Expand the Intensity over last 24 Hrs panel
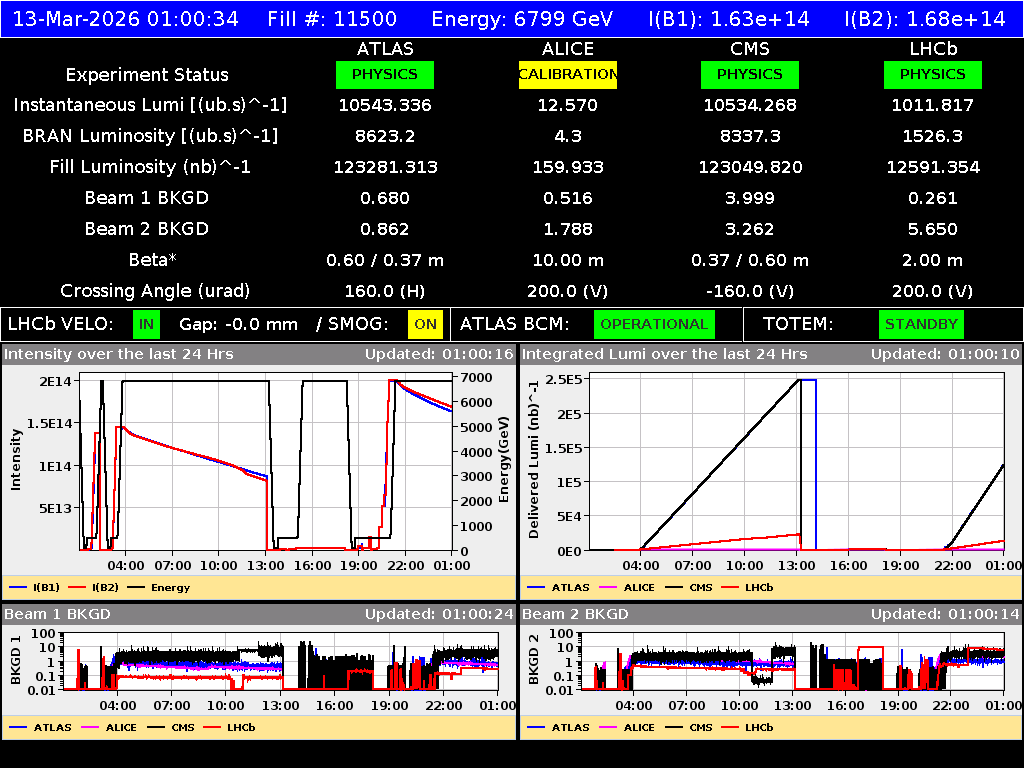 (x=120, y=353)
